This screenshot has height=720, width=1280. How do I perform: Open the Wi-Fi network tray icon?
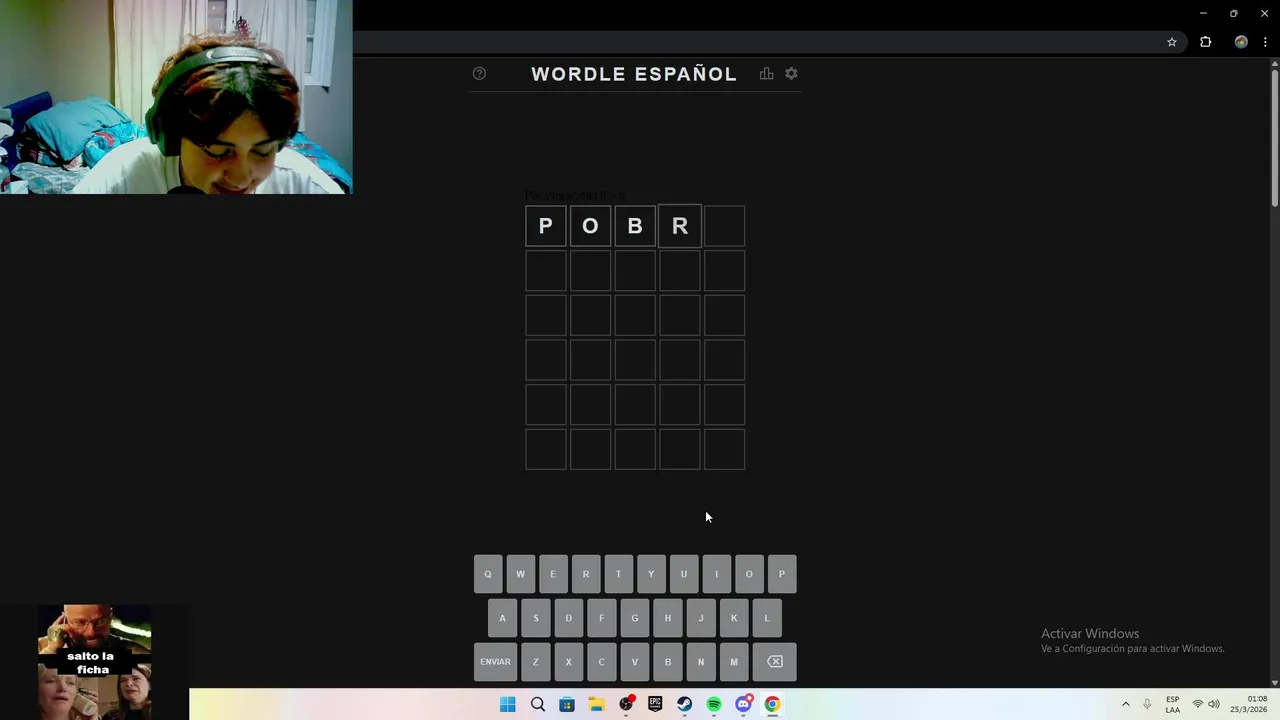click(x=1197, y=705)
